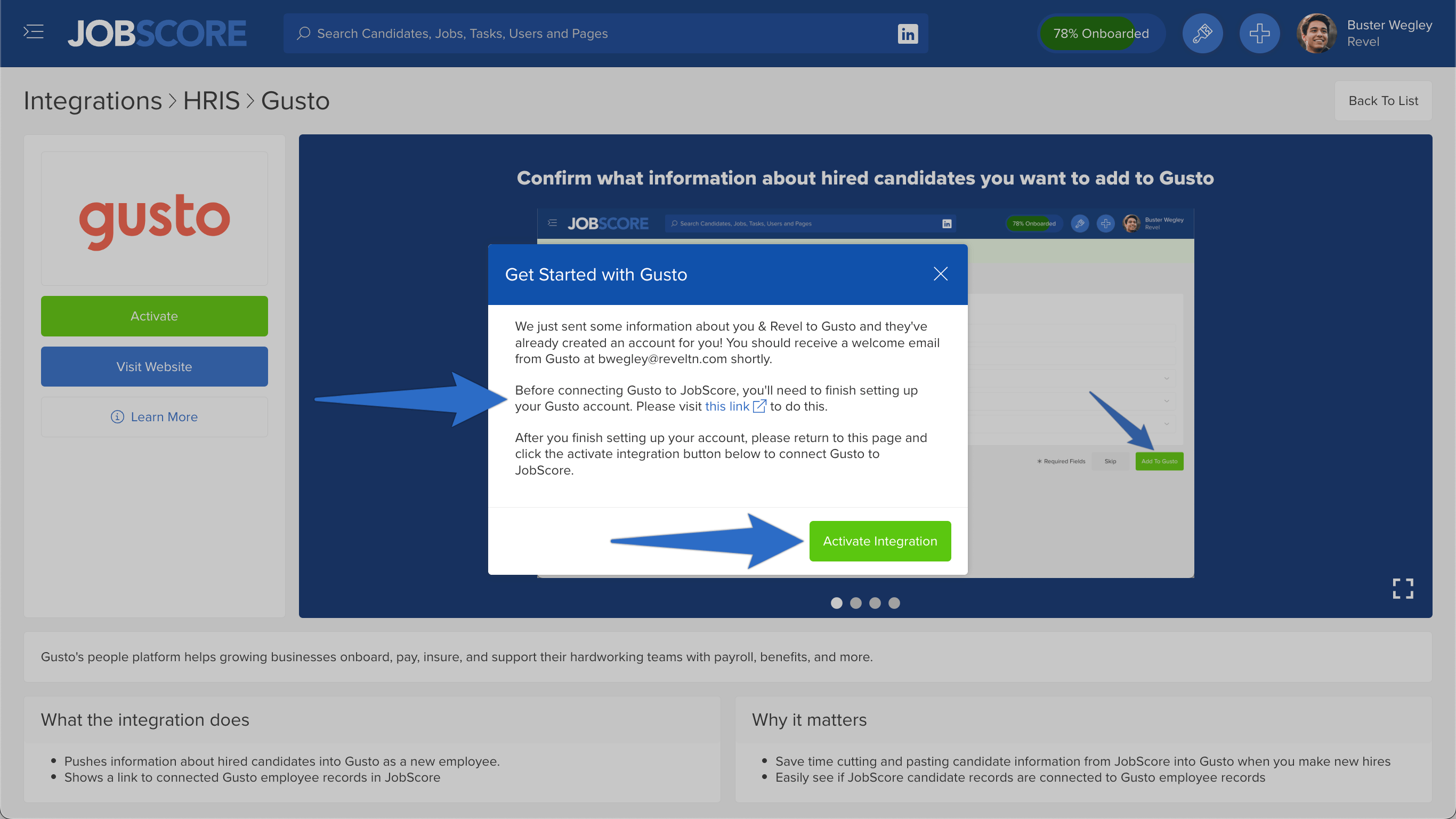
Task: Open the sidebar hamburger menu
Action: click(x=33, y=32)
